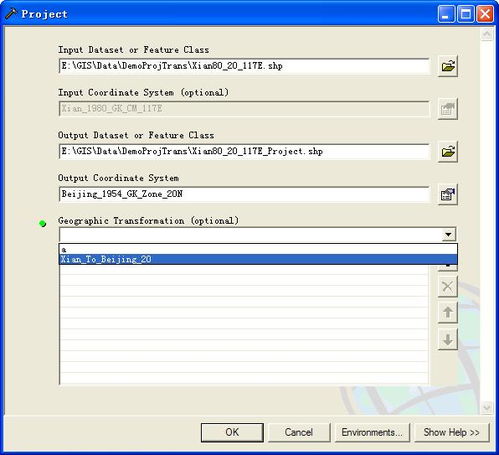This screenshot has width=499, height=455.
Task: Expand Geographic Transformation dropdown arrow
Action: pyautogui.click(x=448, y=235)
